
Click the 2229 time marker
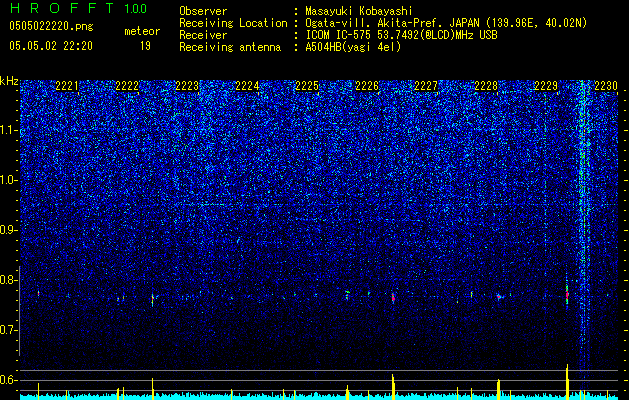(x=546, y=85)
